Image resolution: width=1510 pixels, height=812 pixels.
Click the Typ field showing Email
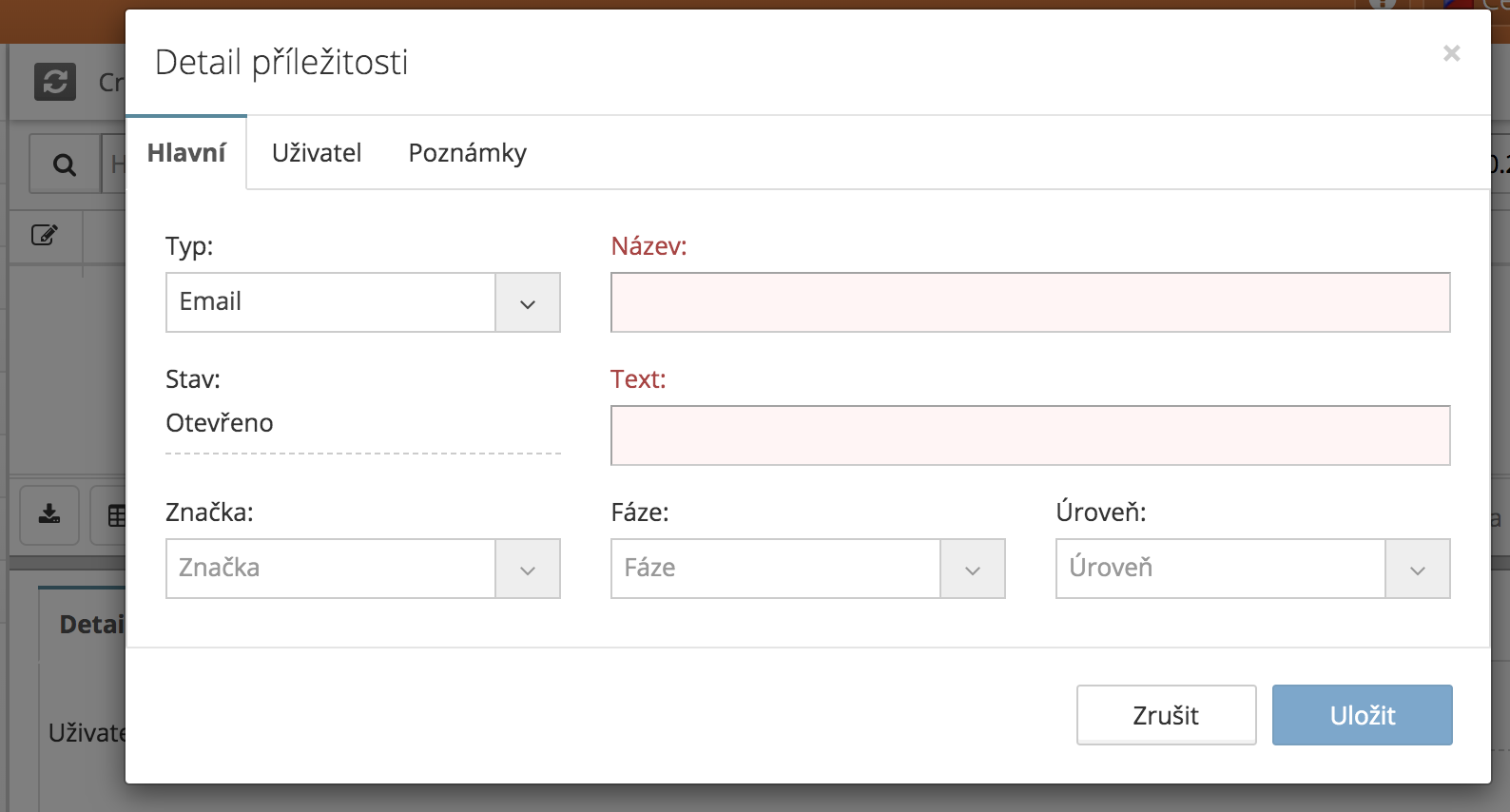coord(331,302)
